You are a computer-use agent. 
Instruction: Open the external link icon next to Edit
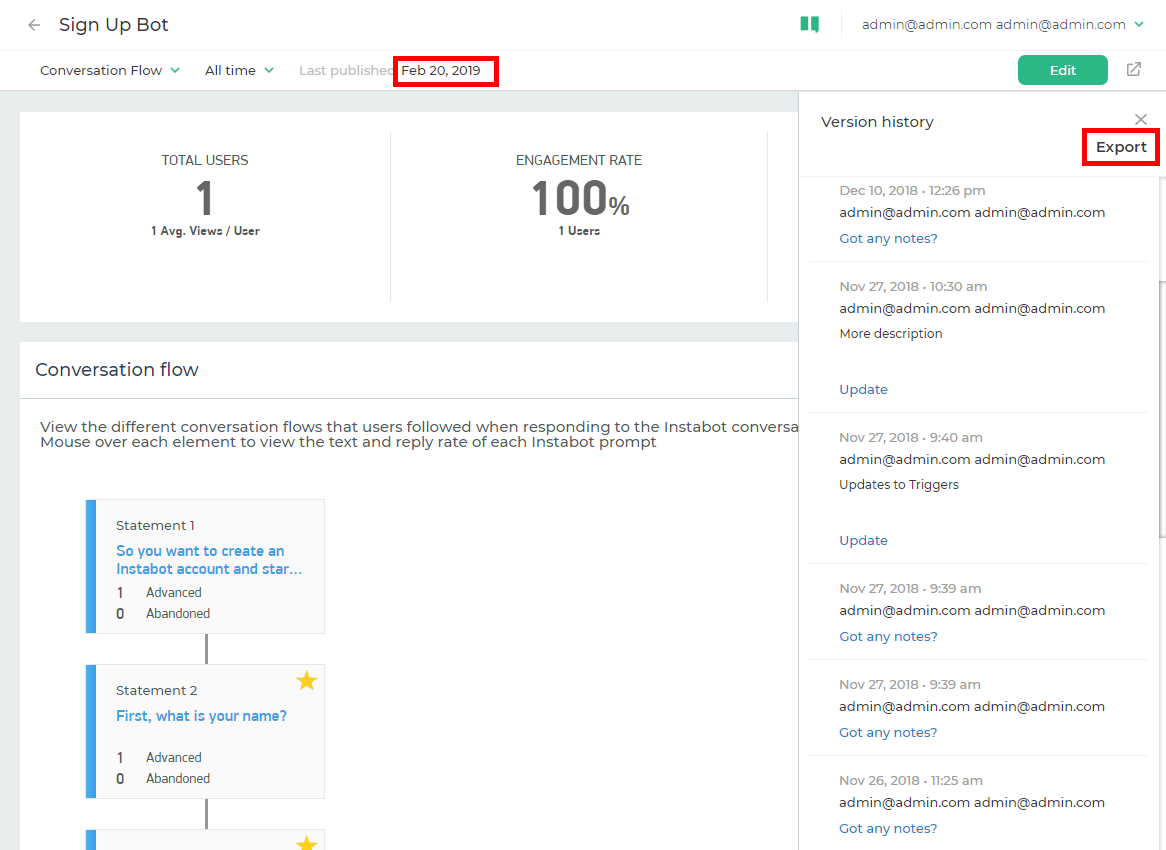click(1133, 69)
